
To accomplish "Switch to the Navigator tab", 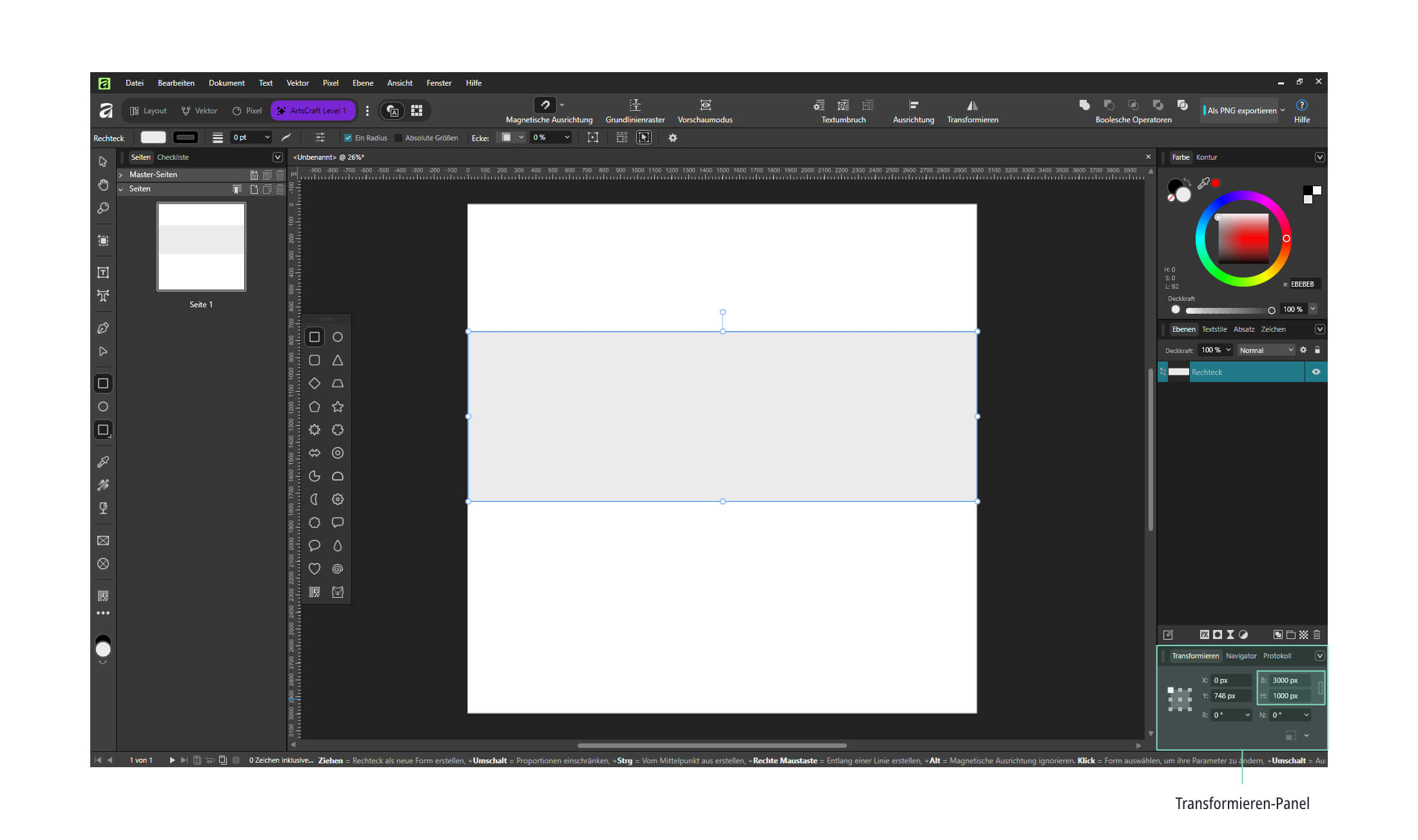I will (x=1241, y=656).
